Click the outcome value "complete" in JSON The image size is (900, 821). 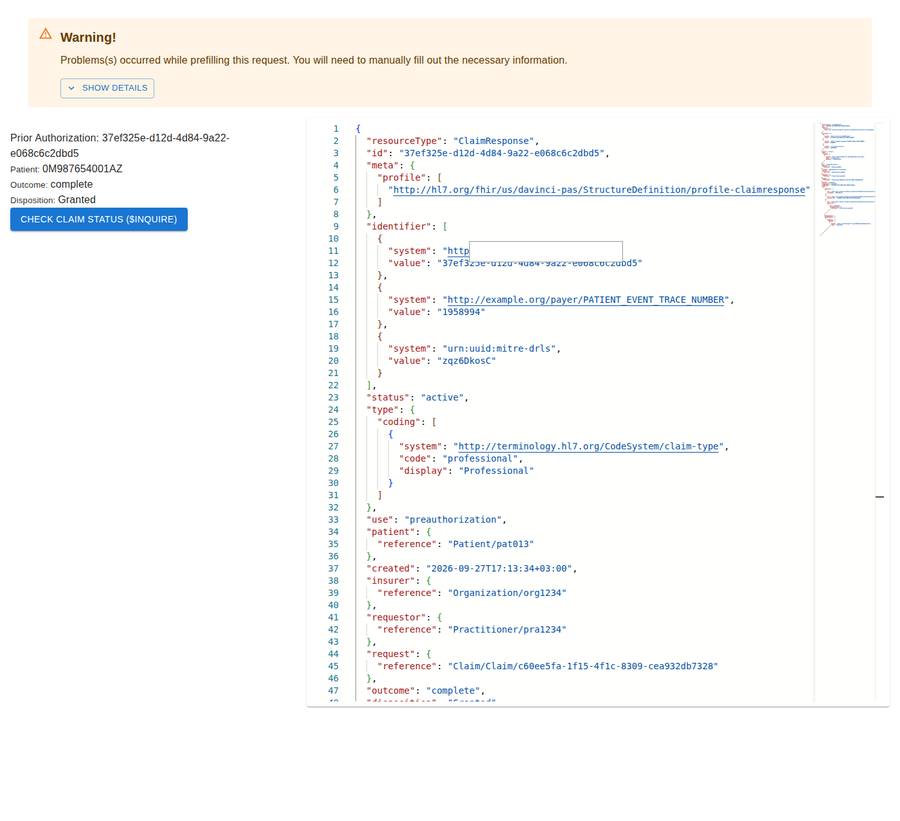point(453,690)
